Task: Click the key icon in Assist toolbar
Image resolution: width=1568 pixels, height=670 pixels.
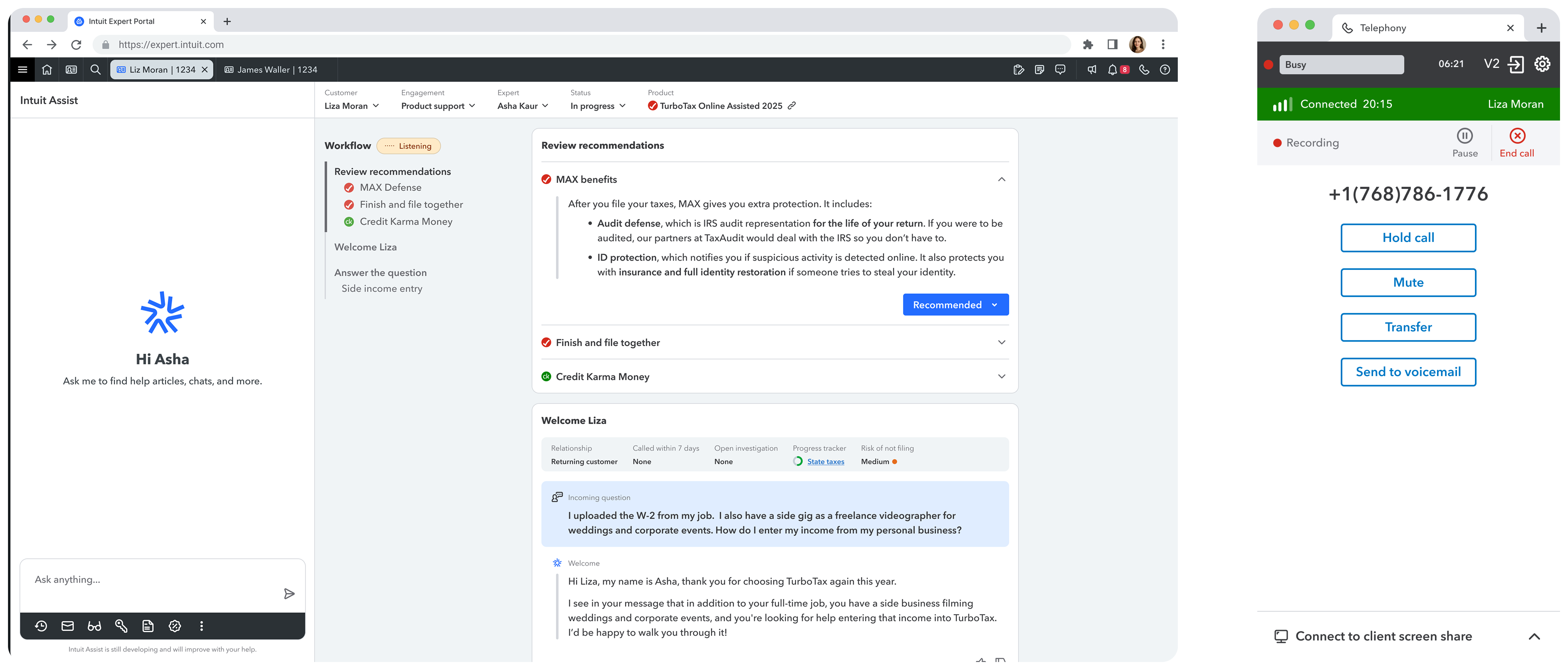Action: point(121,626)
